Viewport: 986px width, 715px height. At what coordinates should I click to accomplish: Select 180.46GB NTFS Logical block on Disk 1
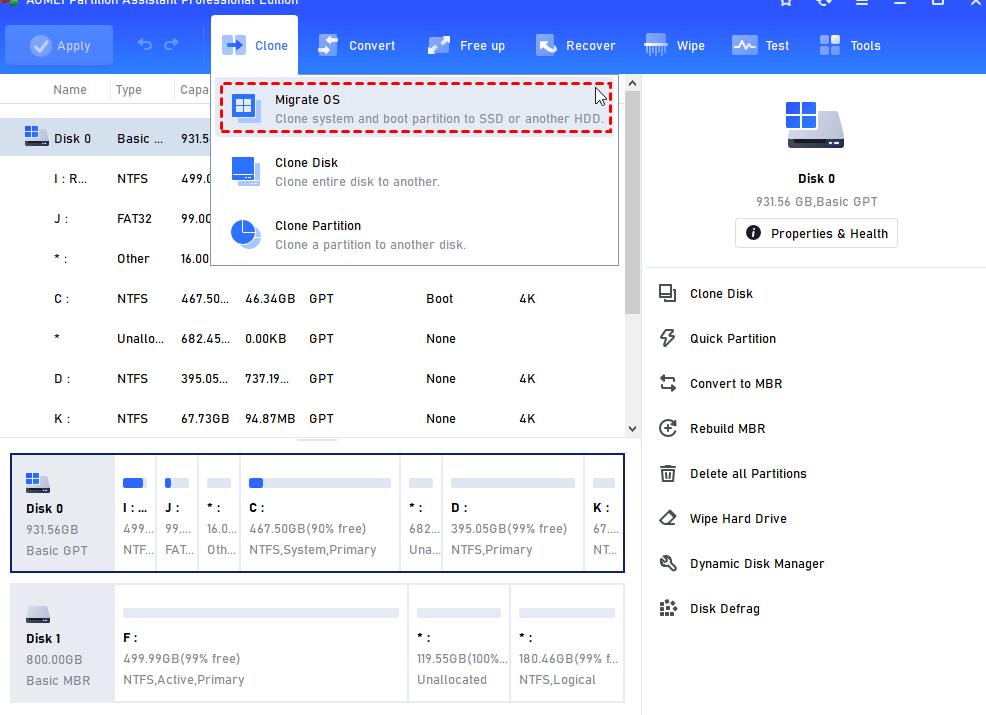pyautogui.click(x=567, y=643)
